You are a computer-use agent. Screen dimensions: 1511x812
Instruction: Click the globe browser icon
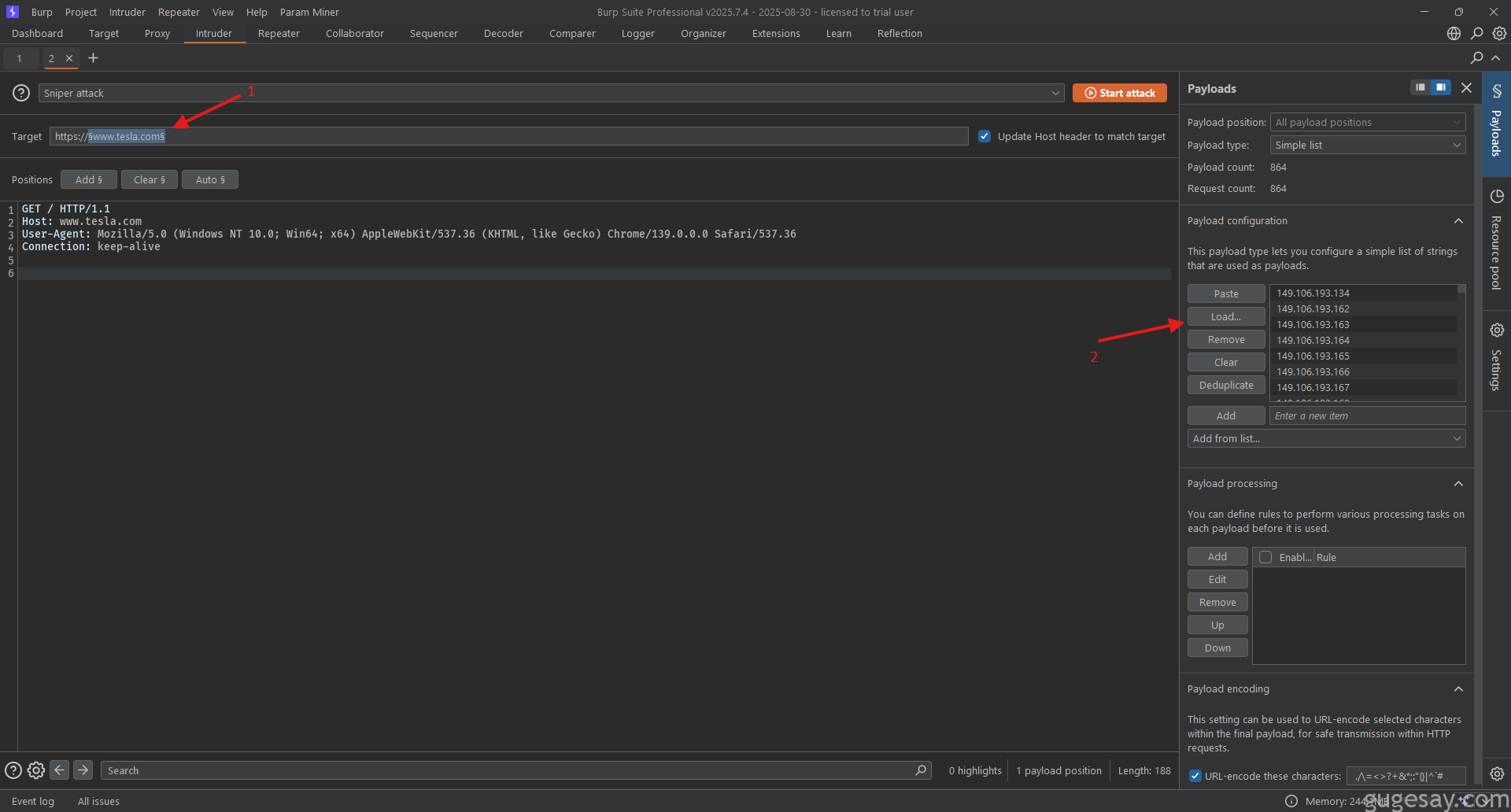tap(1454, 34)
